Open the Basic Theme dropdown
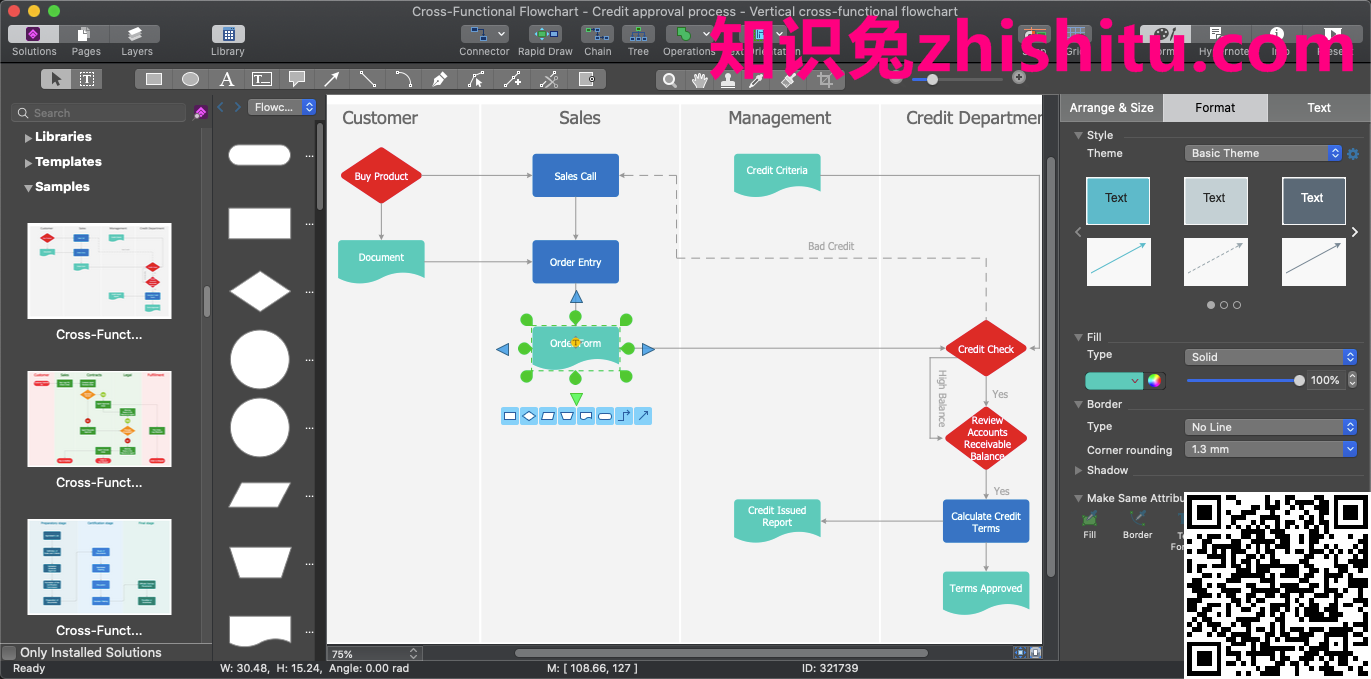This screenshot has width=1371, height=679. (x=1264, y=153)
